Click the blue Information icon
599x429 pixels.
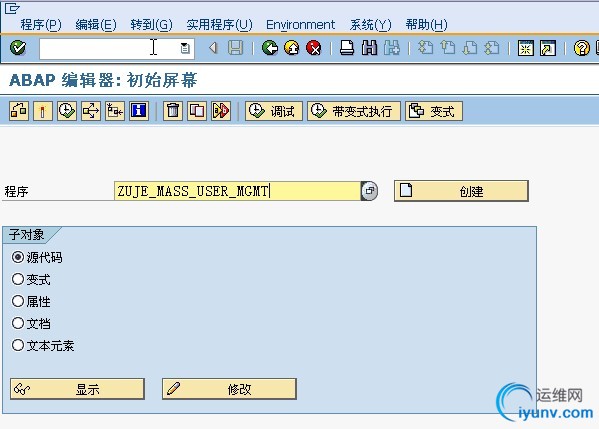click(x=139, y=111)
